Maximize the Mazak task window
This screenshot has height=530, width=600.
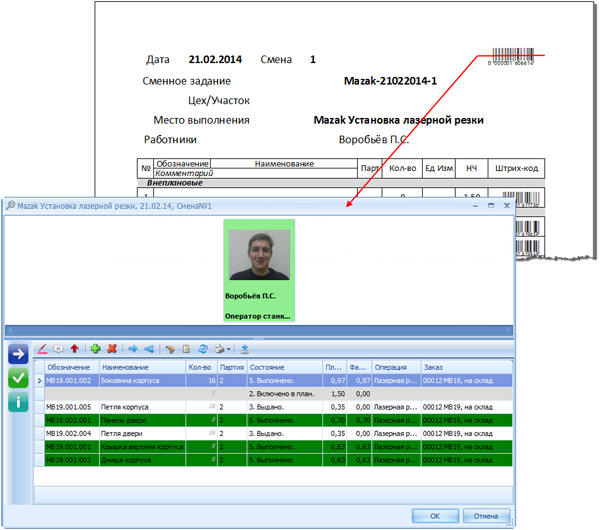pos(491,205)
